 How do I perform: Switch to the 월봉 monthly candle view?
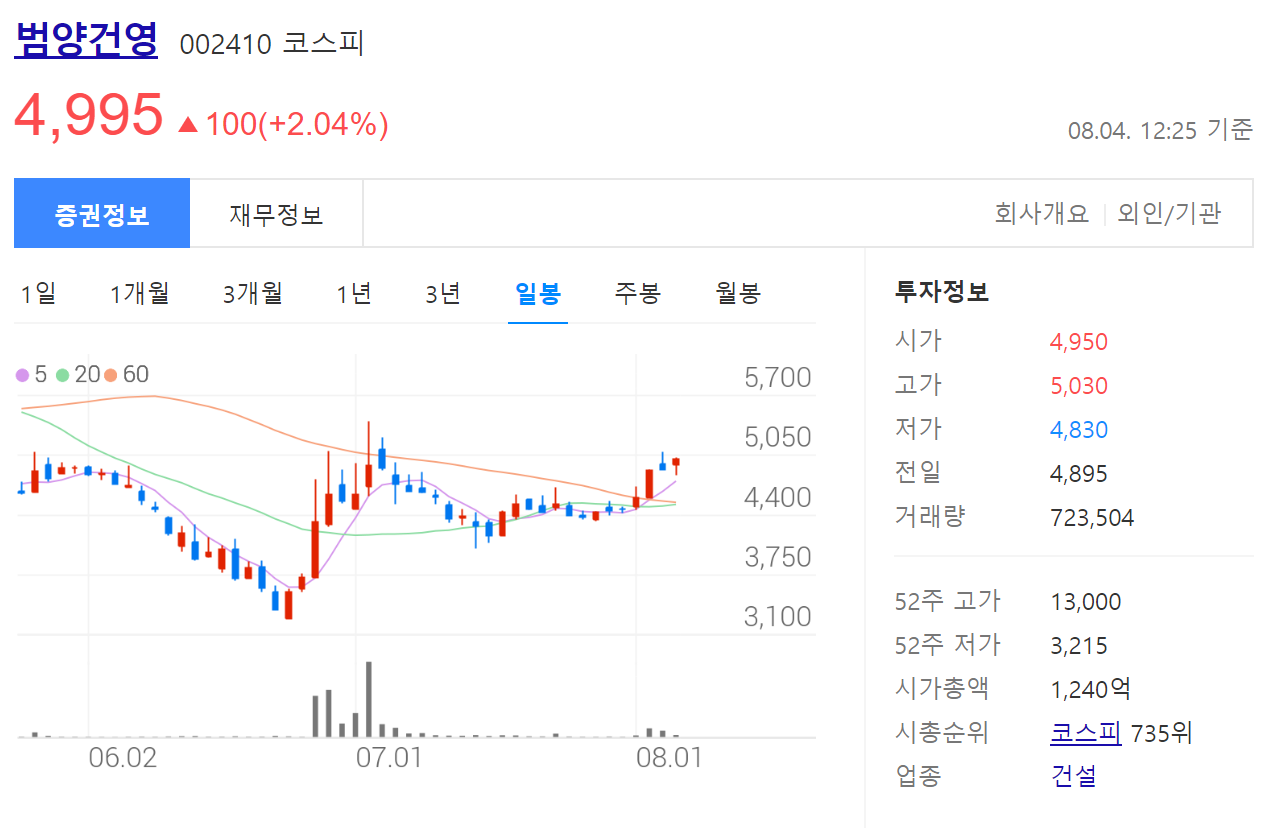click(x=737, y=294)
